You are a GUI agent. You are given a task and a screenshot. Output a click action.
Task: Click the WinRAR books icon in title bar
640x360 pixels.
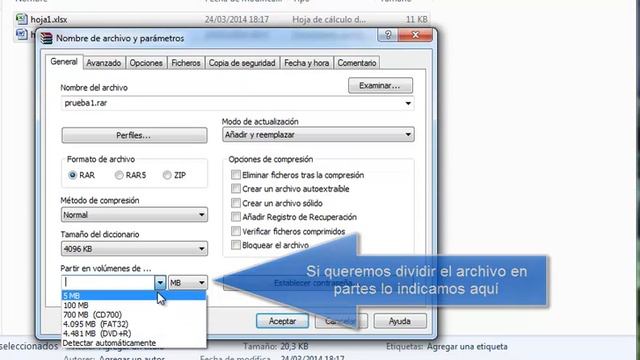point(47,38)
